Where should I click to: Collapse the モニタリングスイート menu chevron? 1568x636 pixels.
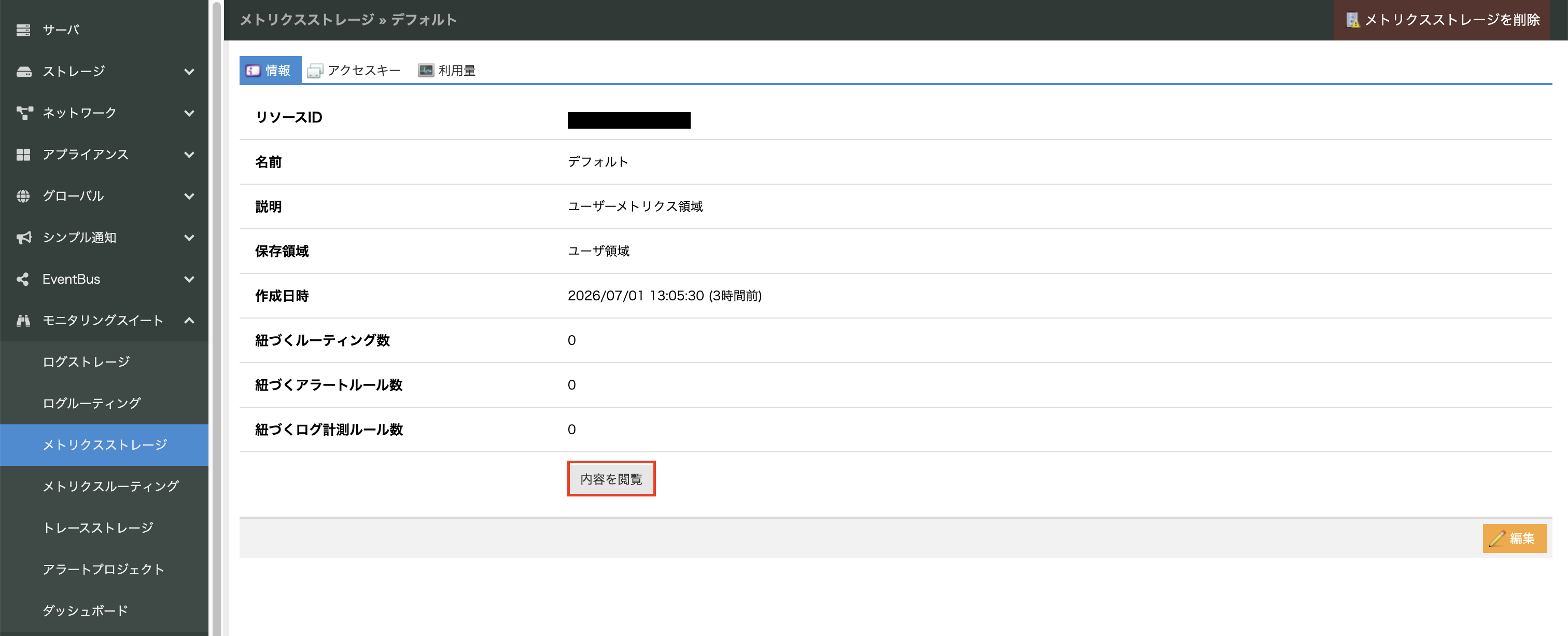(189, 321)
